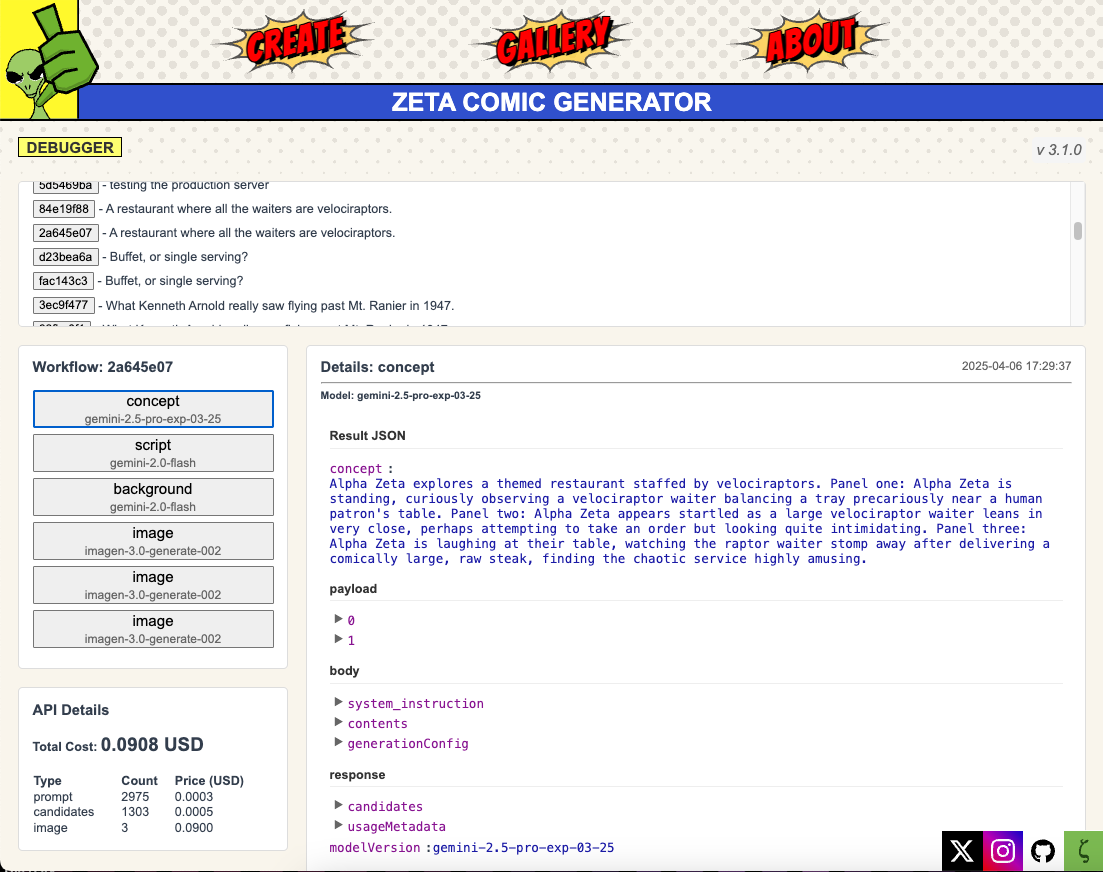Click the 'Buffet, or single serving?' d23bea6a description
Viewport: 1103px width, 872px height.
tap(179, 257)
